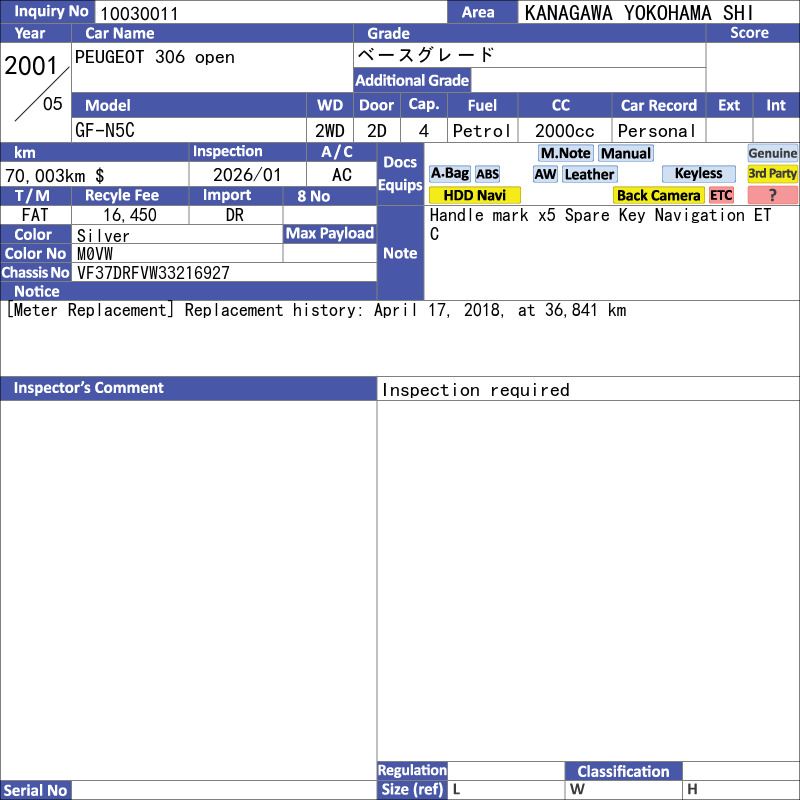Select the Genuine legend badge
Image resolution: width=800 pixels, height=800 pixels.
(x=772, y=153)
